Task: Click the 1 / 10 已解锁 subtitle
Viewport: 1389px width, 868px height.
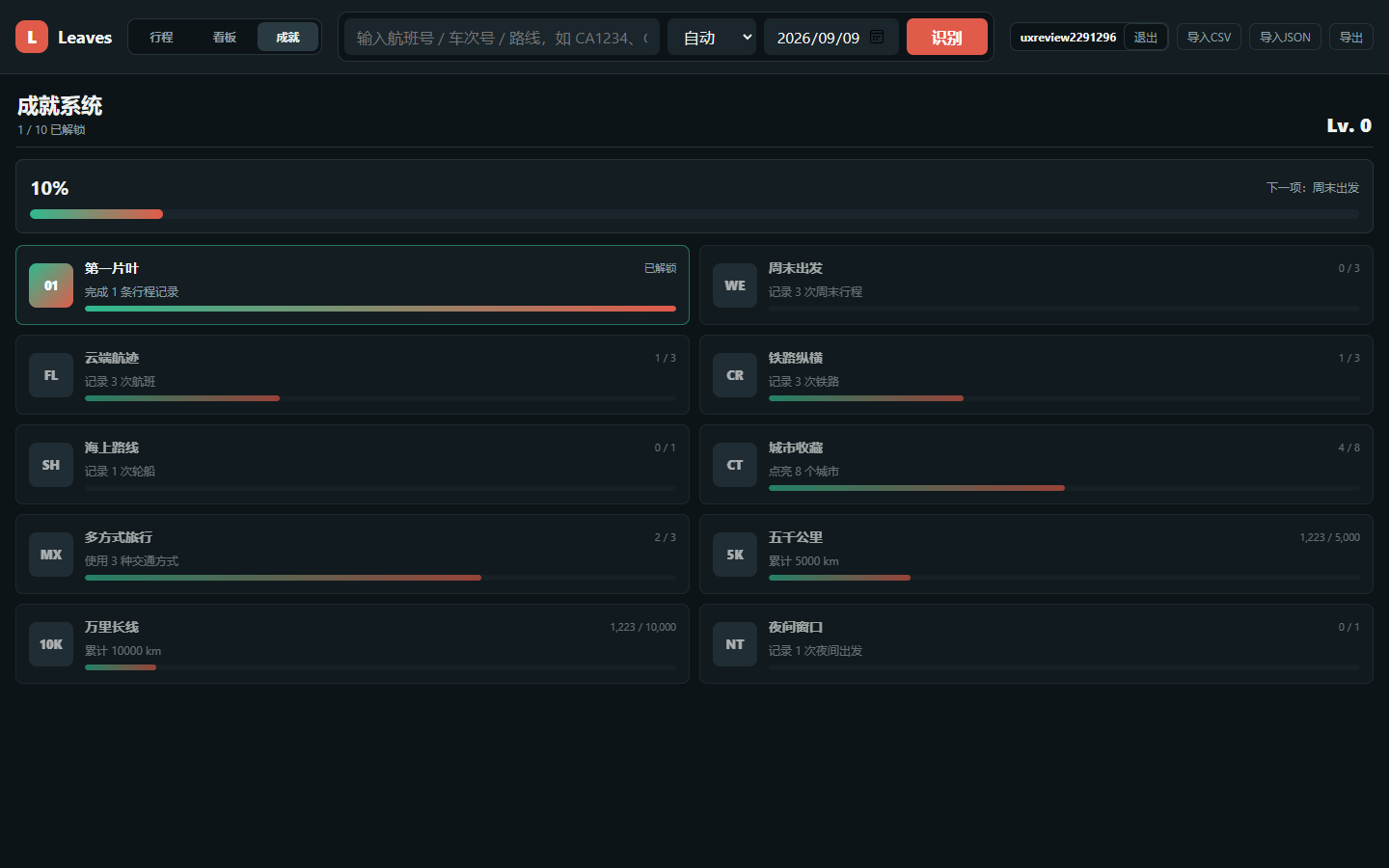Action: (51, 129)
